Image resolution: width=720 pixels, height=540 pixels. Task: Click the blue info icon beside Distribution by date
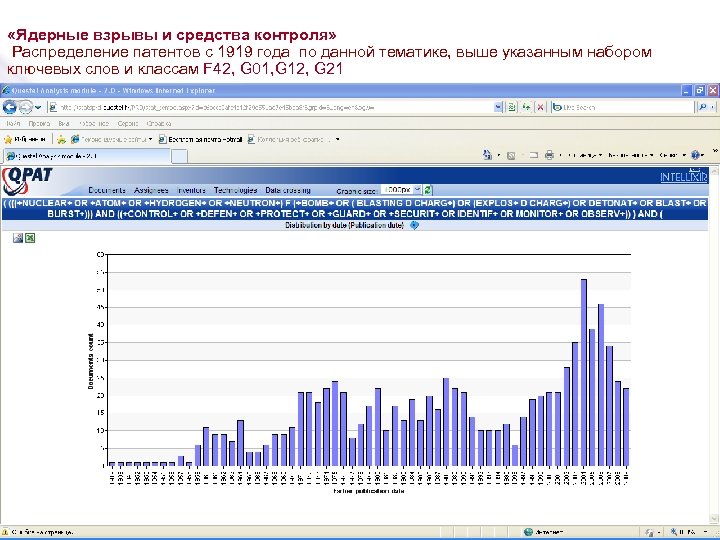tap(414, 225)
